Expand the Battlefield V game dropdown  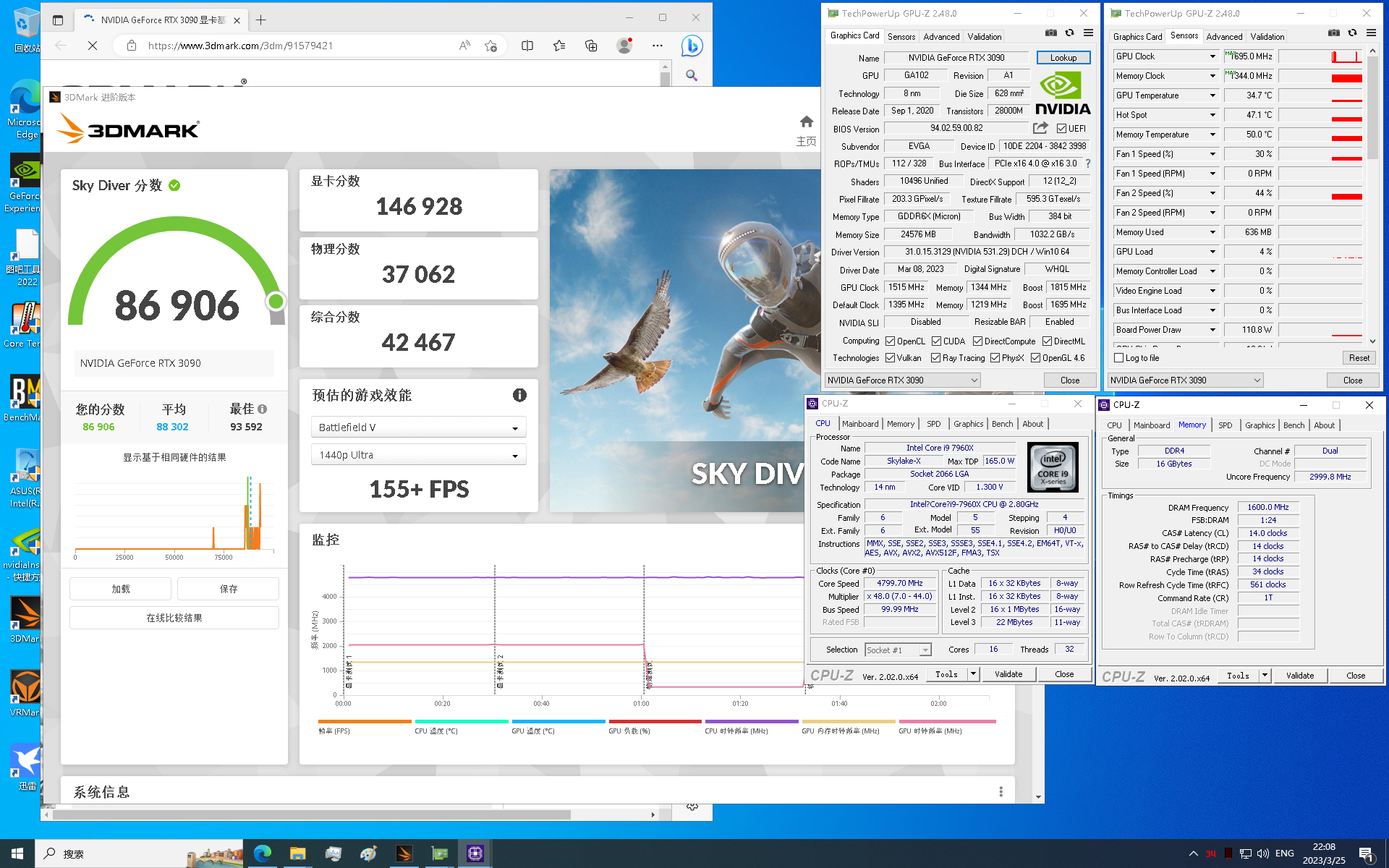(419, 427)
